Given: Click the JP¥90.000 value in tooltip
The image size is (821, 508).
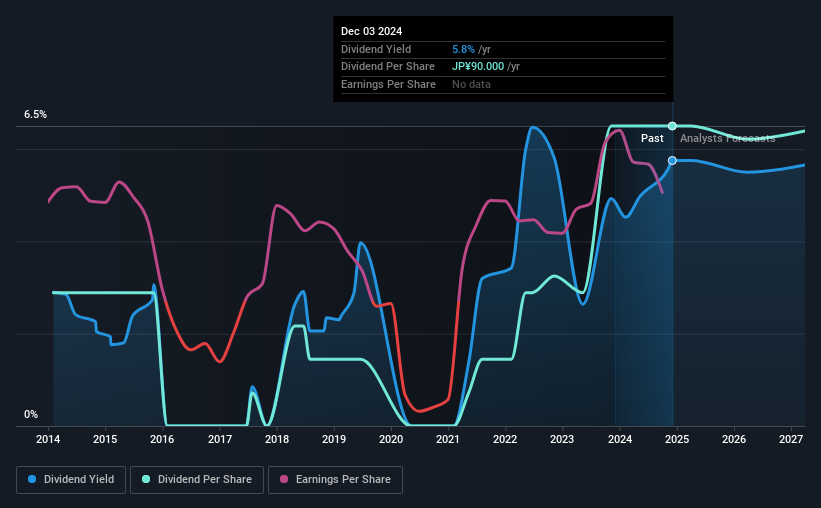Looking at the screenshot, I should point(478,67).
